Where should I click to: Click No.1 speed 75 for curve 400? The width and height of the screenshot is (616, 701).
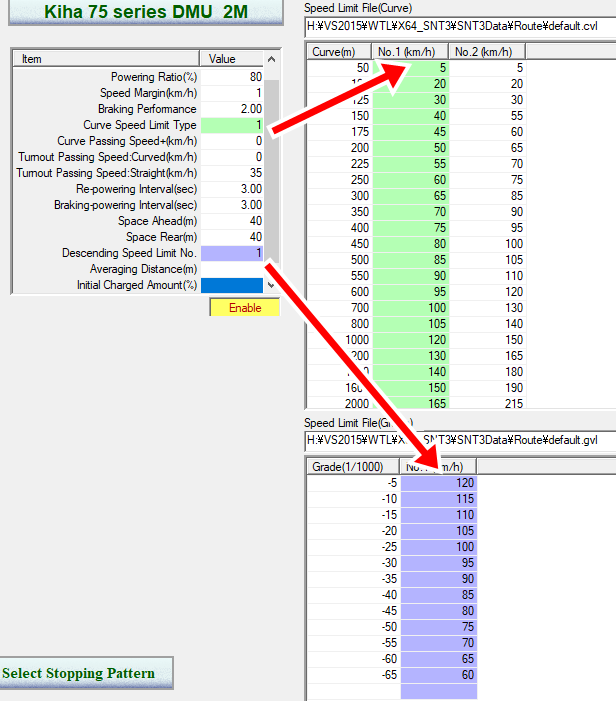[410, 228]
